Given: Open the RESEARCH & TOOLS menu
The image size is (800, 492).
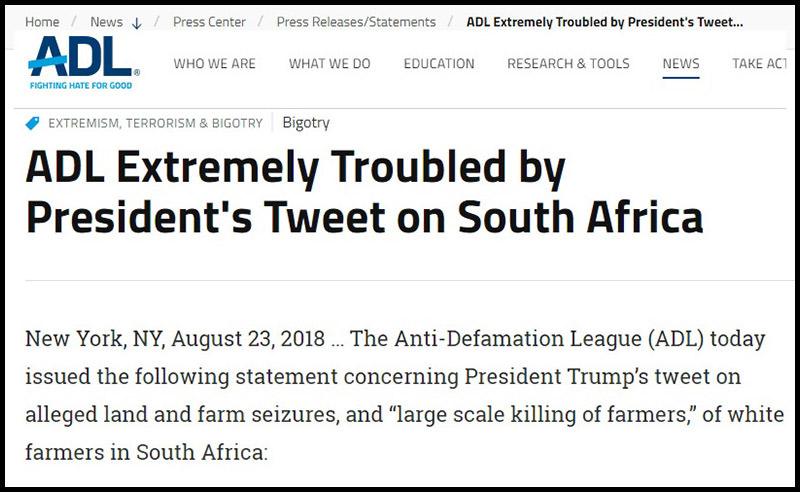Looking at the screenshot, I should point(568,64).
